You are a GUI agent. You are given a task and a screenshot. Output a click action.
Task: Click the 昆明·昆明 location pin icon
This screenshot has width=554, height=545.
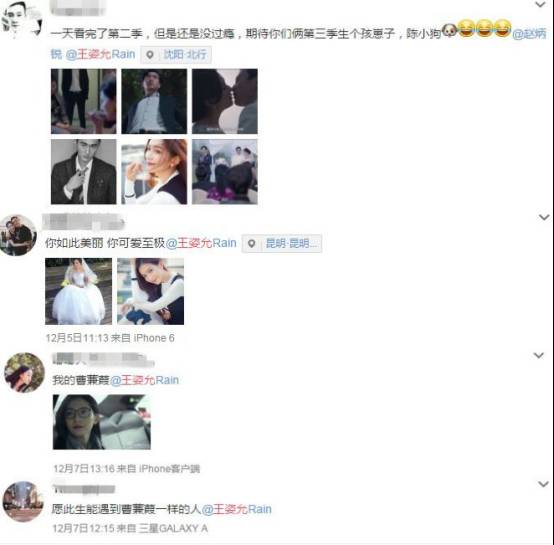coord(252,243)
